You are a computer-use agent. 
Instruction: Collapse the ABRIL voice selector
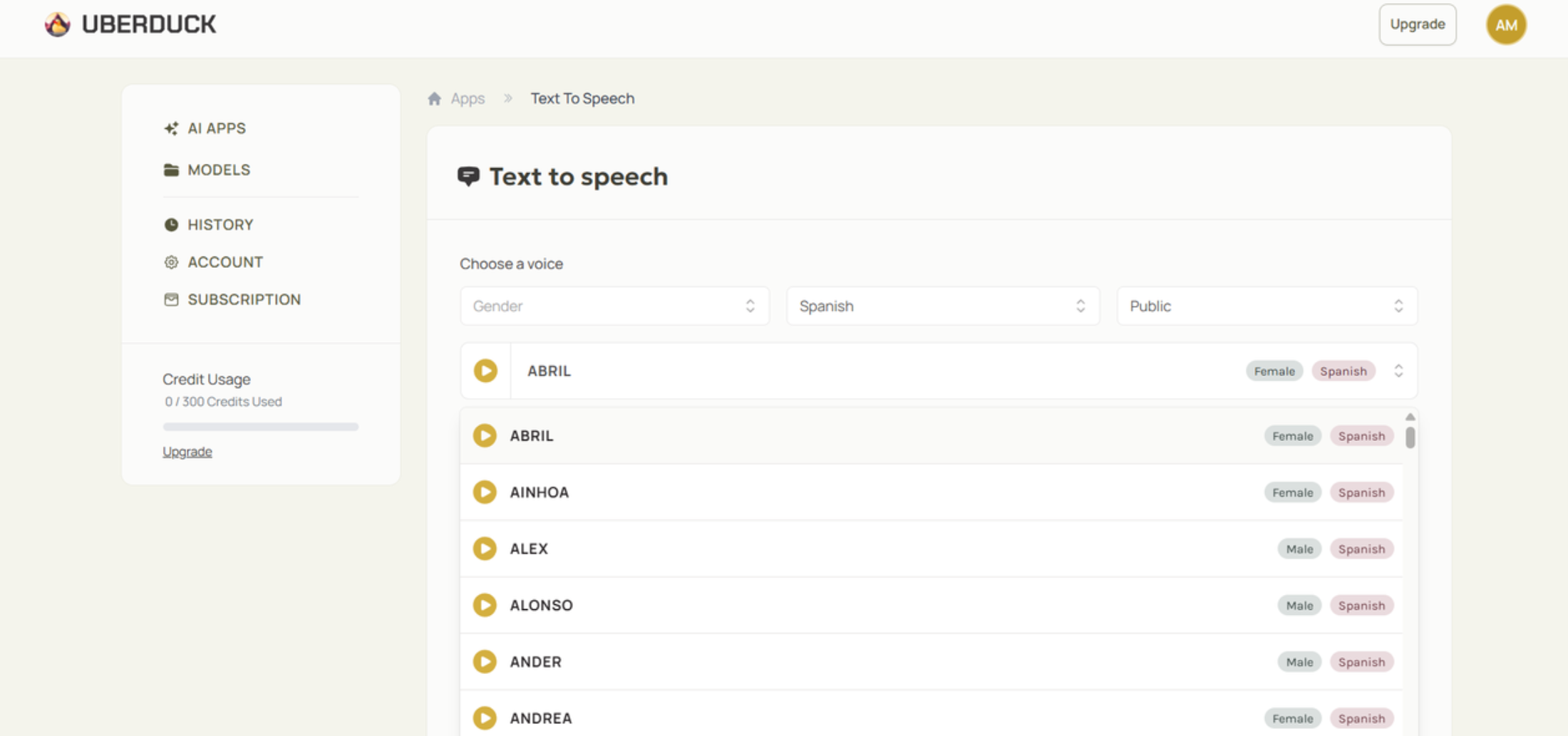[1398, 371]
